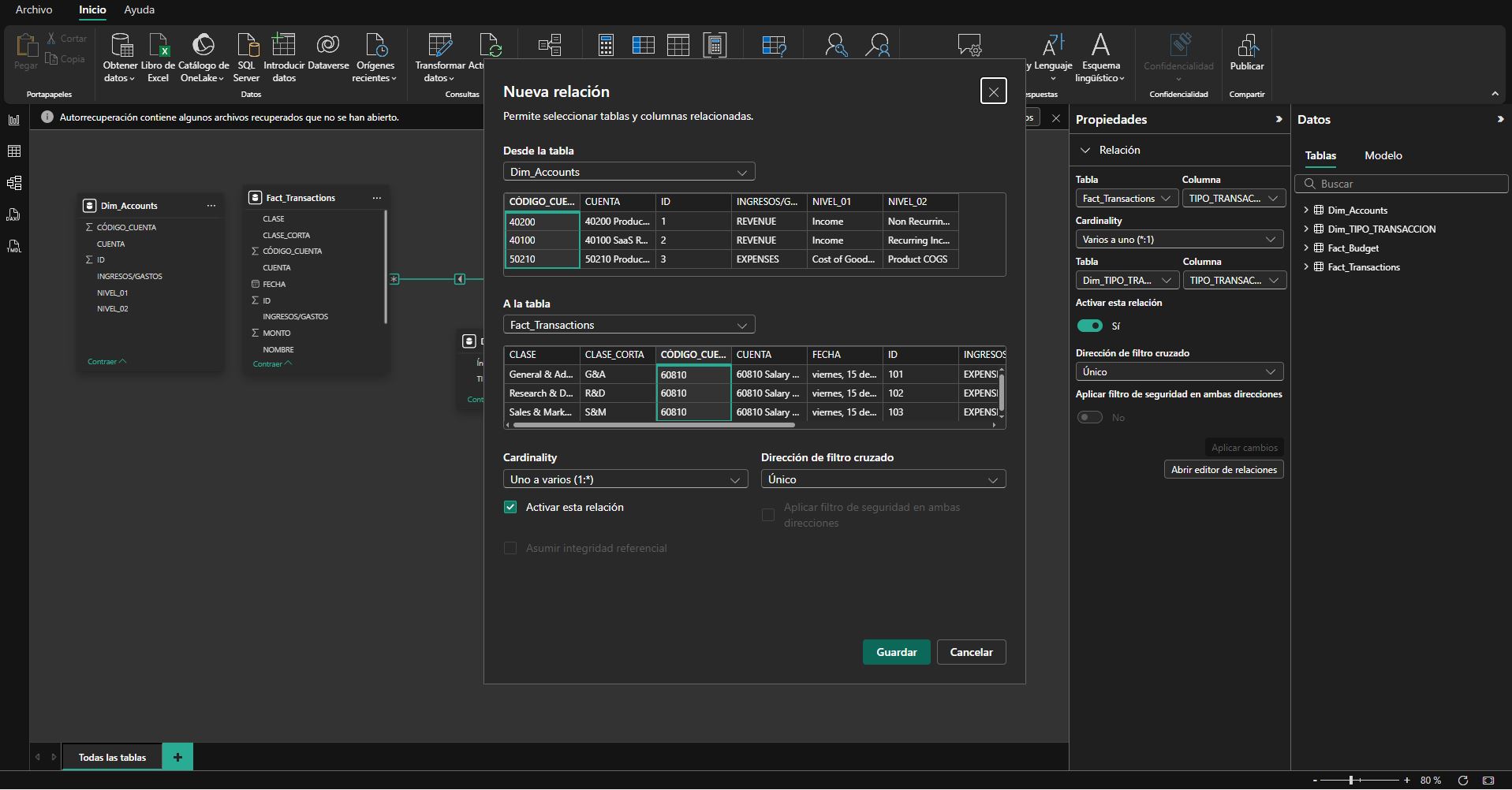Viewport: 1512px width, 790px height.
Task: Open Dim_Accounts card more options
Action: tap(211, 206)
